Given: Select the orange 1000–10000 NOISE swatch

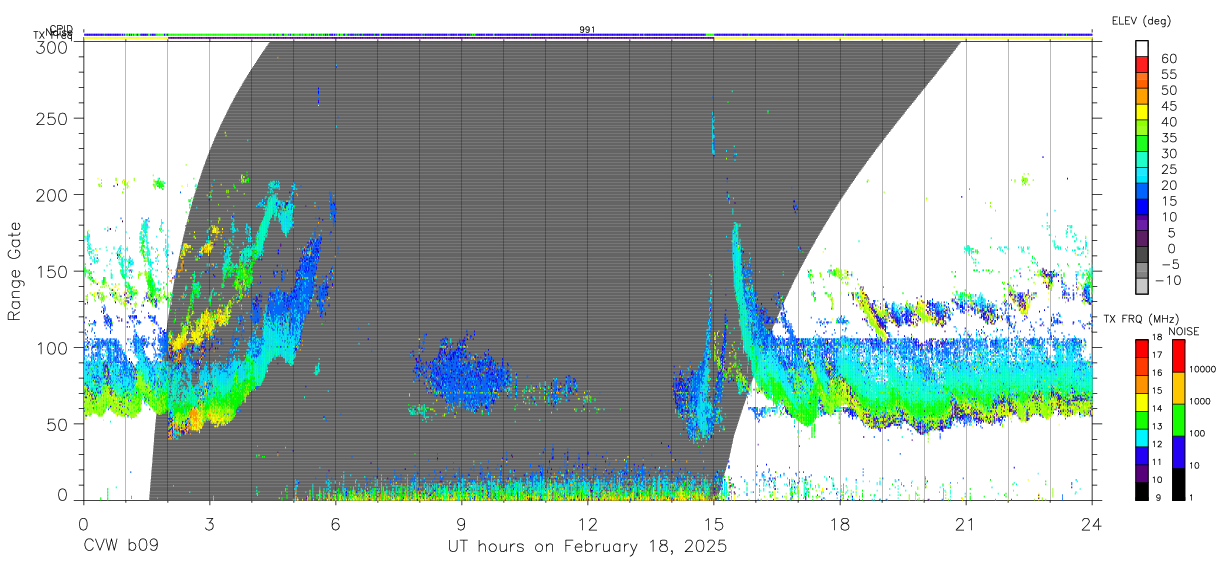Looking at the screenshot, I should pos(1181,387).
